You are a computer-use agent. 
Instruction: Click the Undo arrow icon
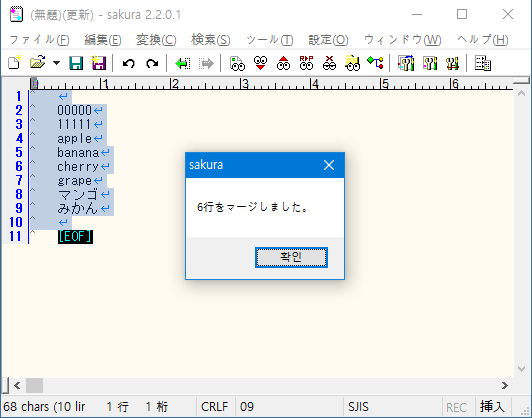[129, 63]
